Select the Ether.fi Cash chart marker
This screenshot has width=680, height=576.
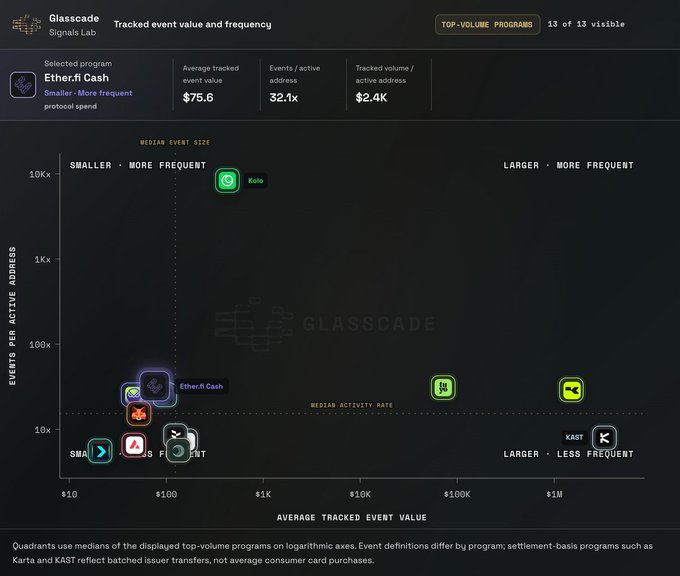155,385
